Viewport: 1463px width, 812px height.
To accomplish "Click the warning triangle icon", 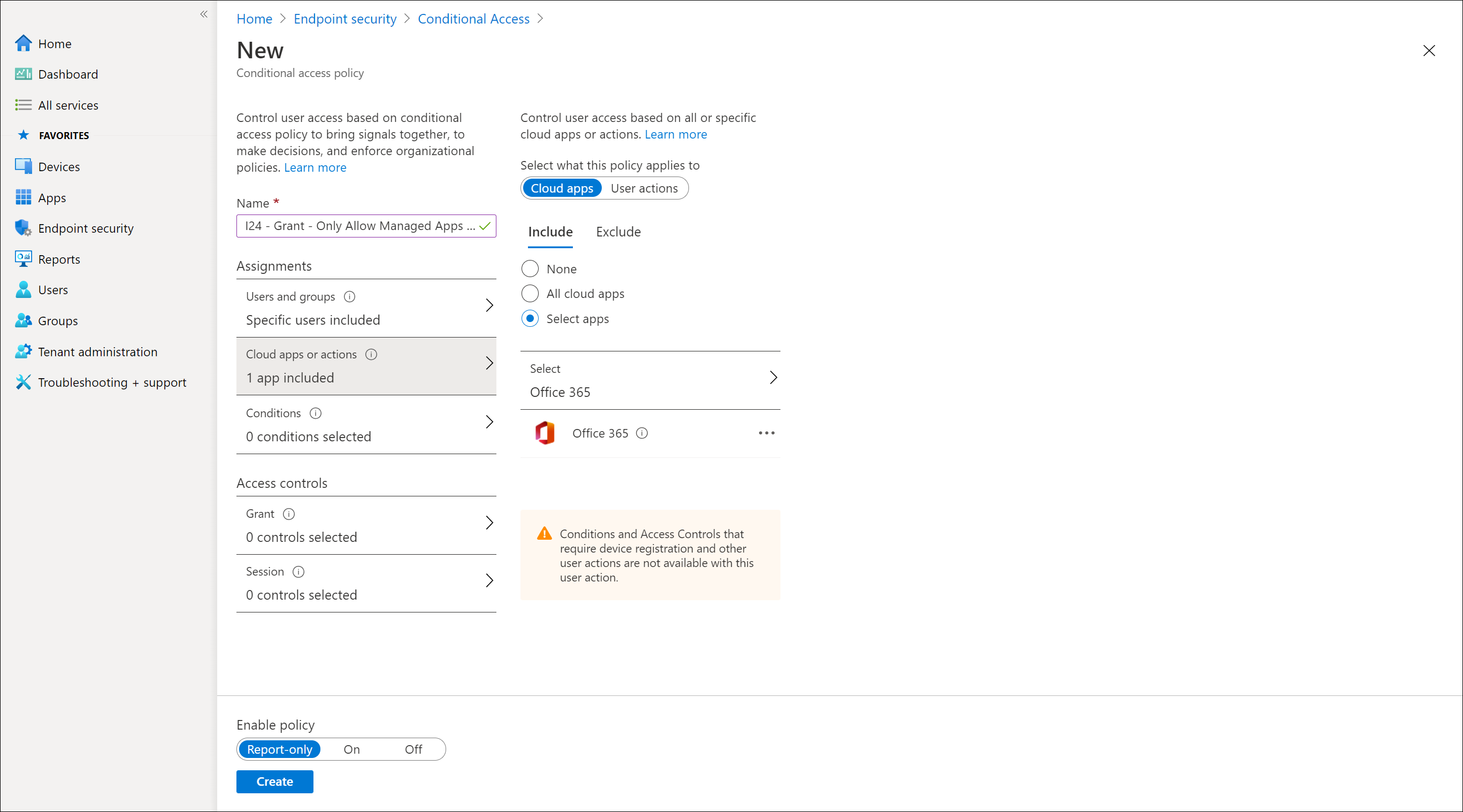I will (544, 534).
